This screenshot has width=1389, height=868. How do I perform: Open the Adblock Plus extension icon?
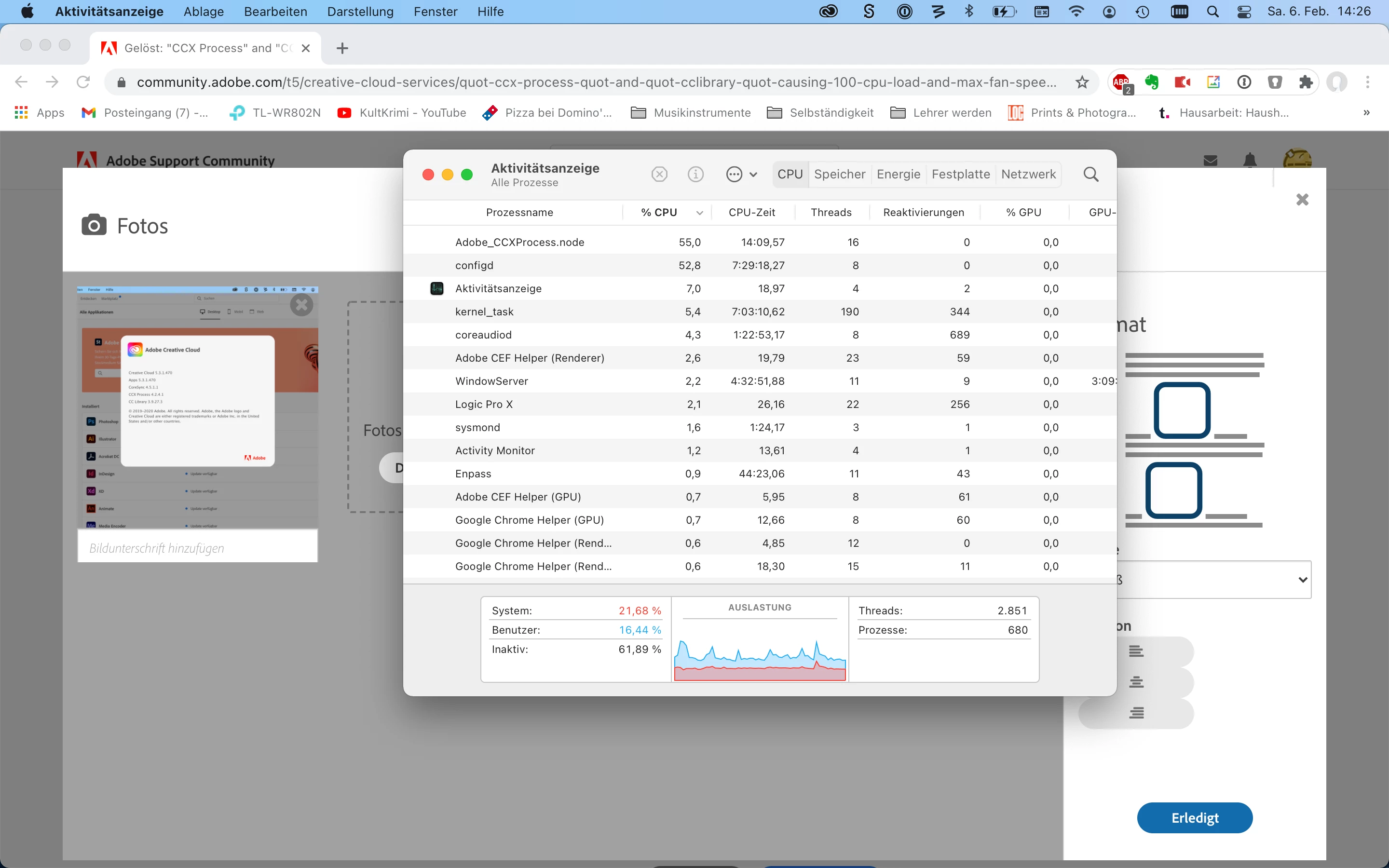pos(1121,82)
